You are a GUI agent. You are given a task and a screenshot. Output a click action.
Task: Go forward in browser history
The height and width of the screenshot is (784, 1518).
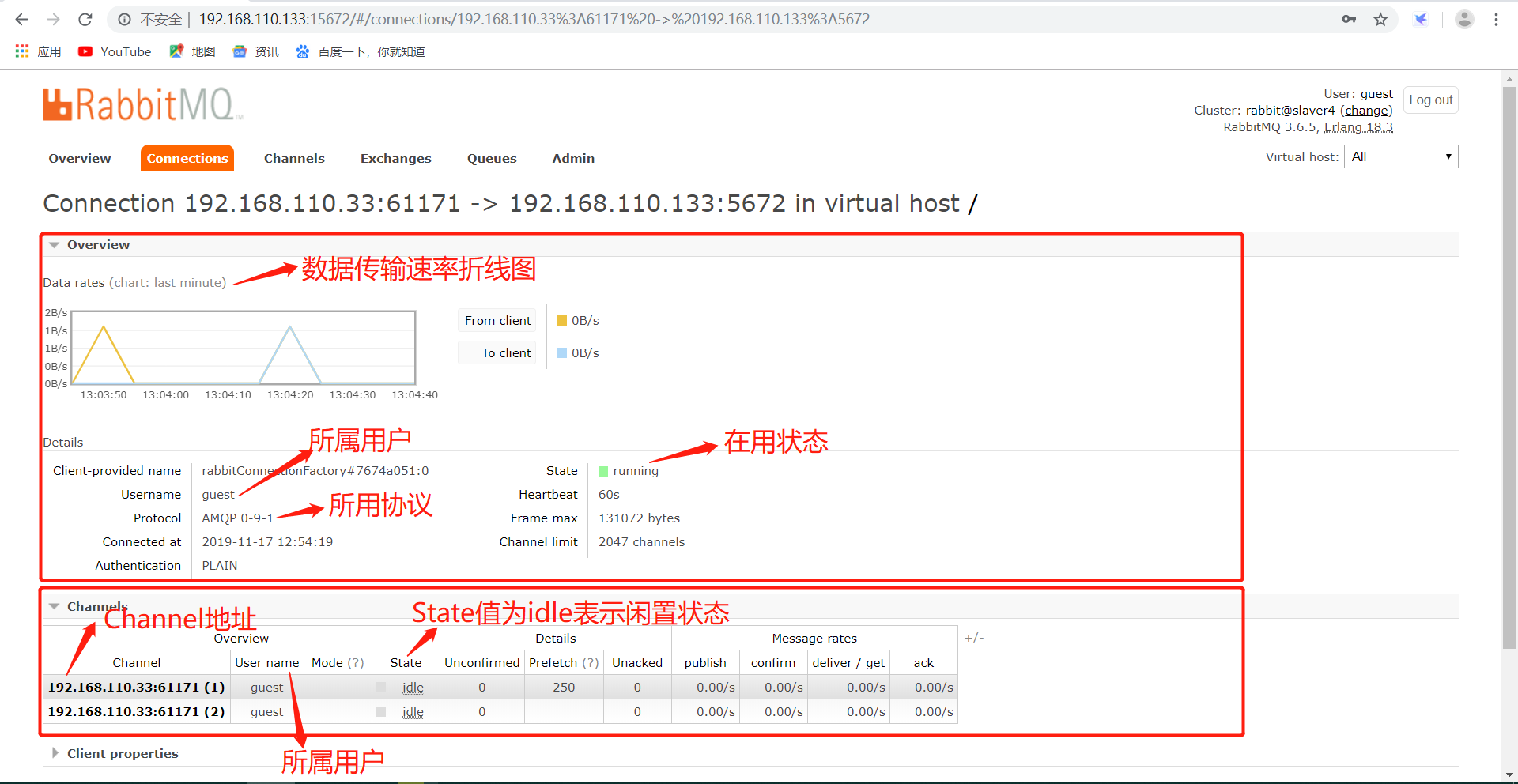pyautogui.click(x=54, y=19)
